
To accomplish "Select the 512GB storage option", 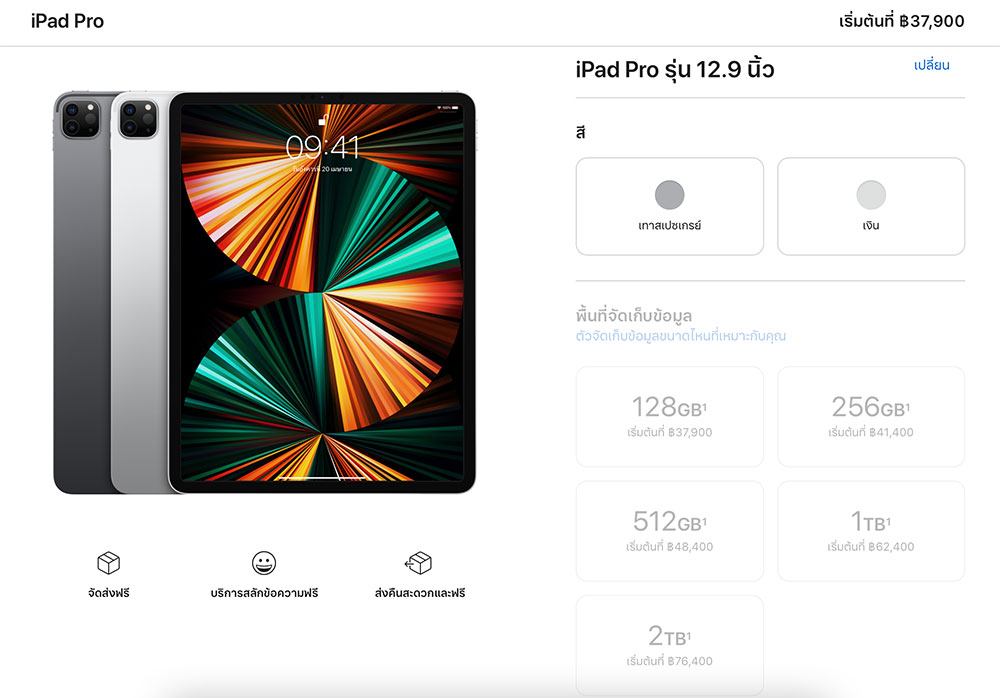I will pyautogui.click(x=670, y=531).
